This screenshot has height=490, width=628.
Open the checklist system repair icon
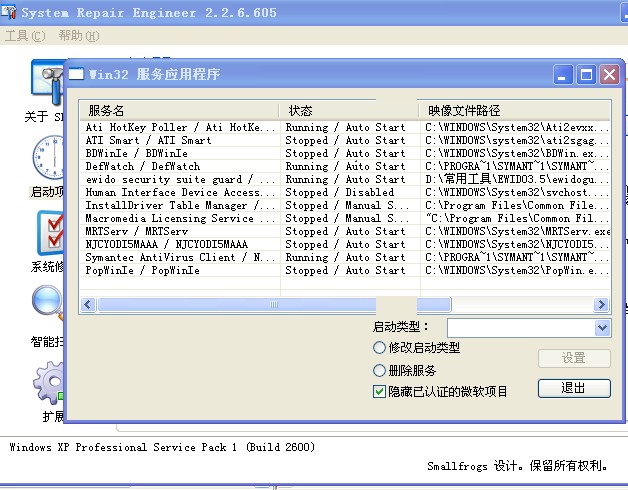click(50, 232)
